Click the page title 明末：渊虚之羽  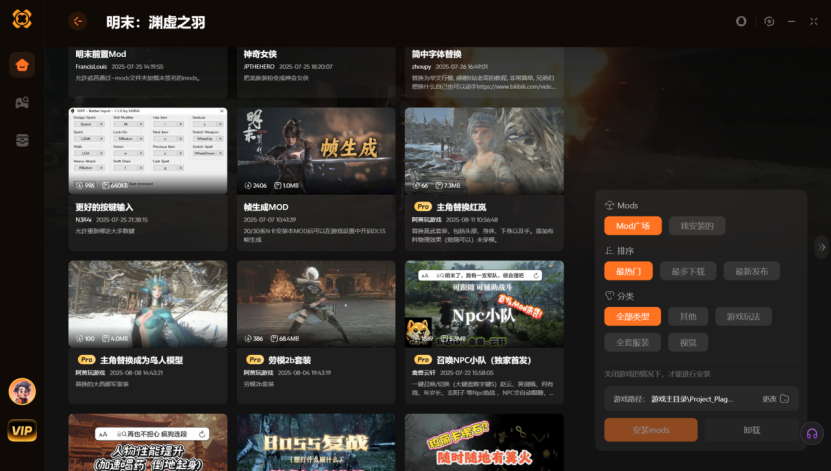click(x=155, y=22)
